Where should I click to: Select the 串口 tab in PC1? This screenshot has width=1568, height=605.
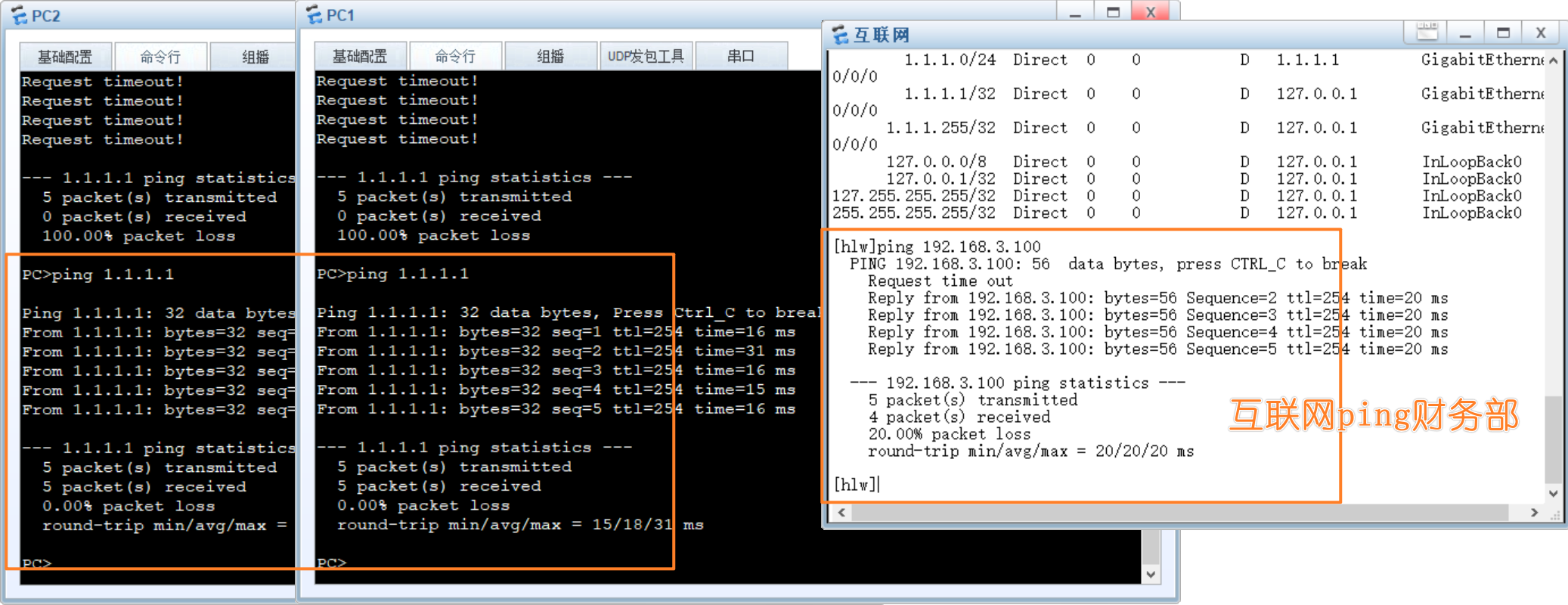pos(740,56)
